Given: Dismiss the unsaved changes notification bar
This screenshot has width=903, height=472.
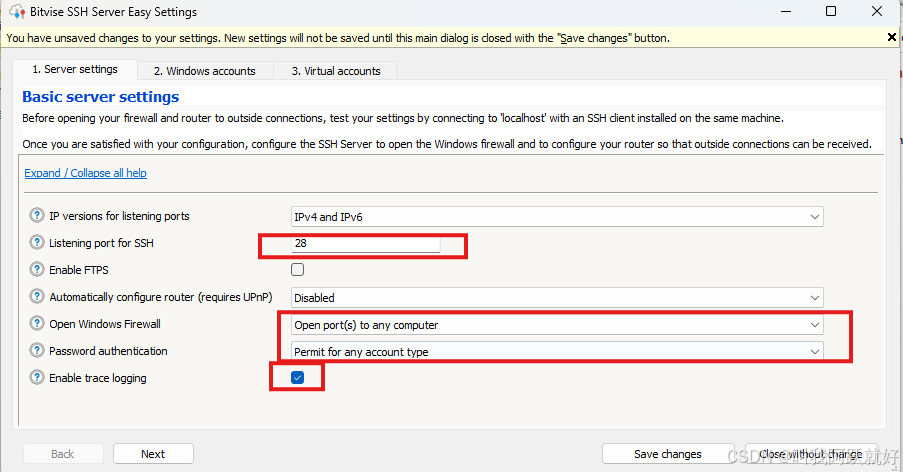Looking at the screenshot, I should 892,38.
